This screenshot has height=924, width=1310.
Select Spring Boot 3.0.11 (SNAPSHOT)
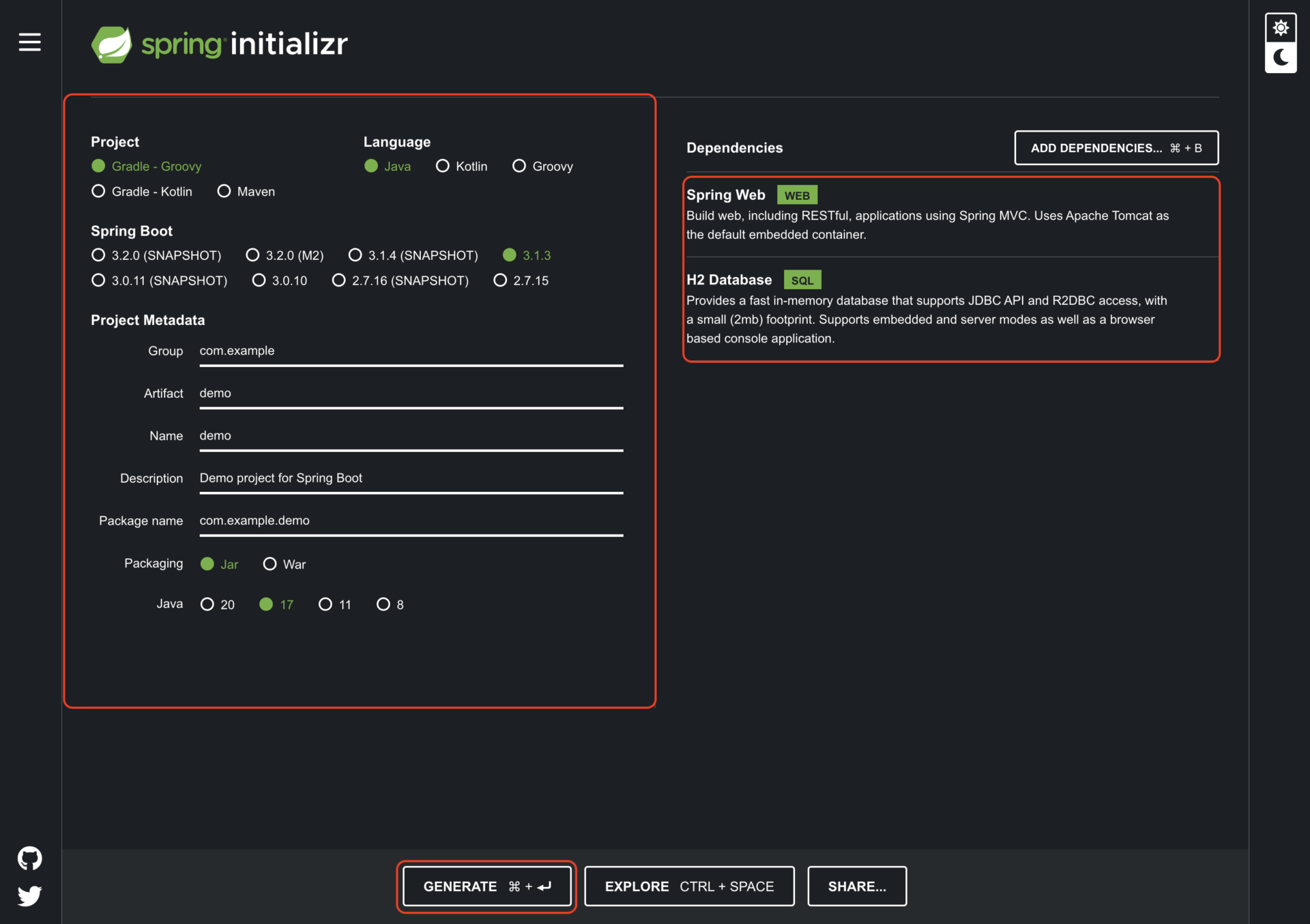coord(159,280)
